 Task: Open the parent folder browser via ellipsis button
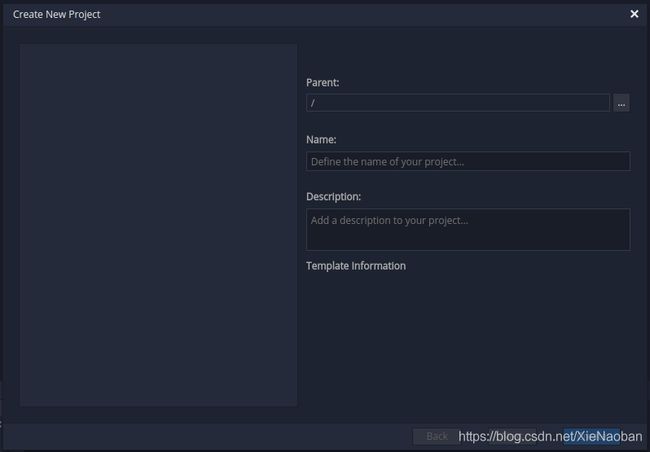[x=621, y=103]
